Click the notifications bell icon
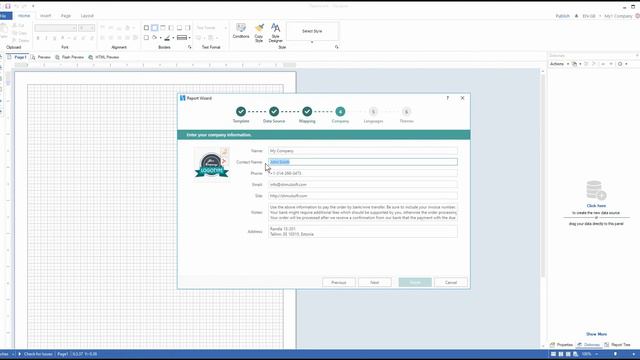This screenshot has height=360, width=640. tap(576, 16)
